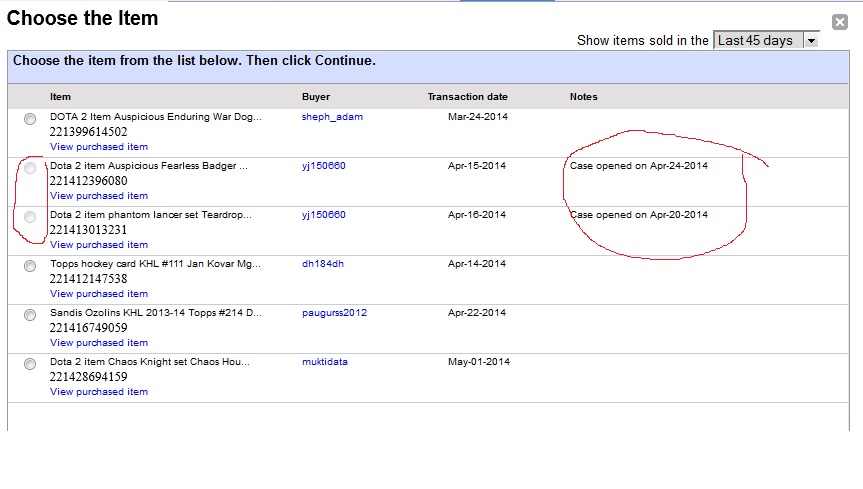View purchased item for 221413013231

(99, 245)
